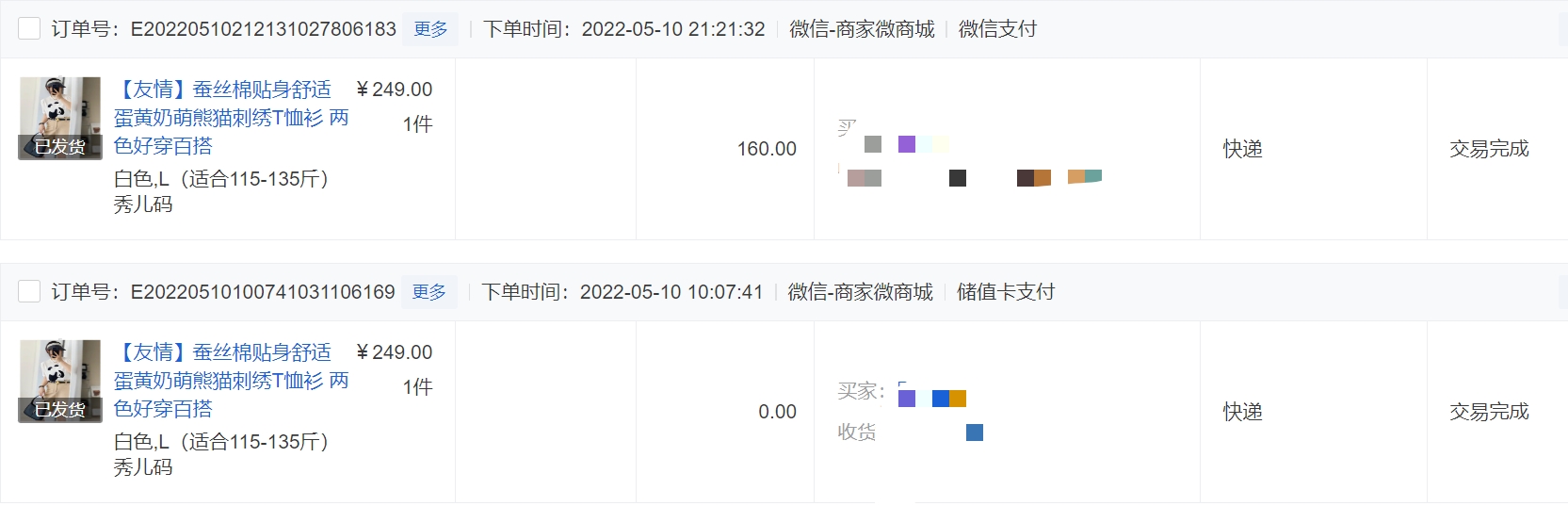Click 买家 label in the second order
Screen dimensions: 1568x506
click(860, 391)
